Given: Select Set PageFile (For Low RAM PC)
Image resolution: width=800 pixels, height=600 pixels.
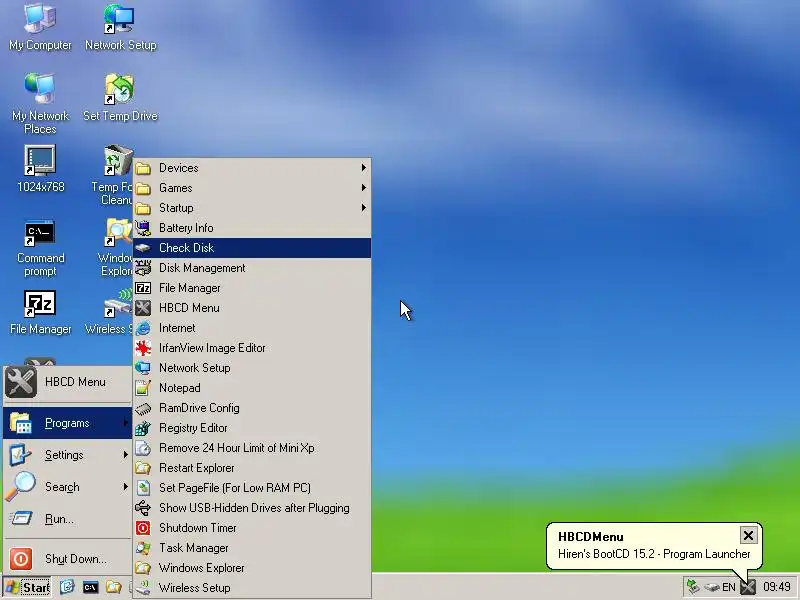Looking at the screenshot, I should click(x=252, y=488).
